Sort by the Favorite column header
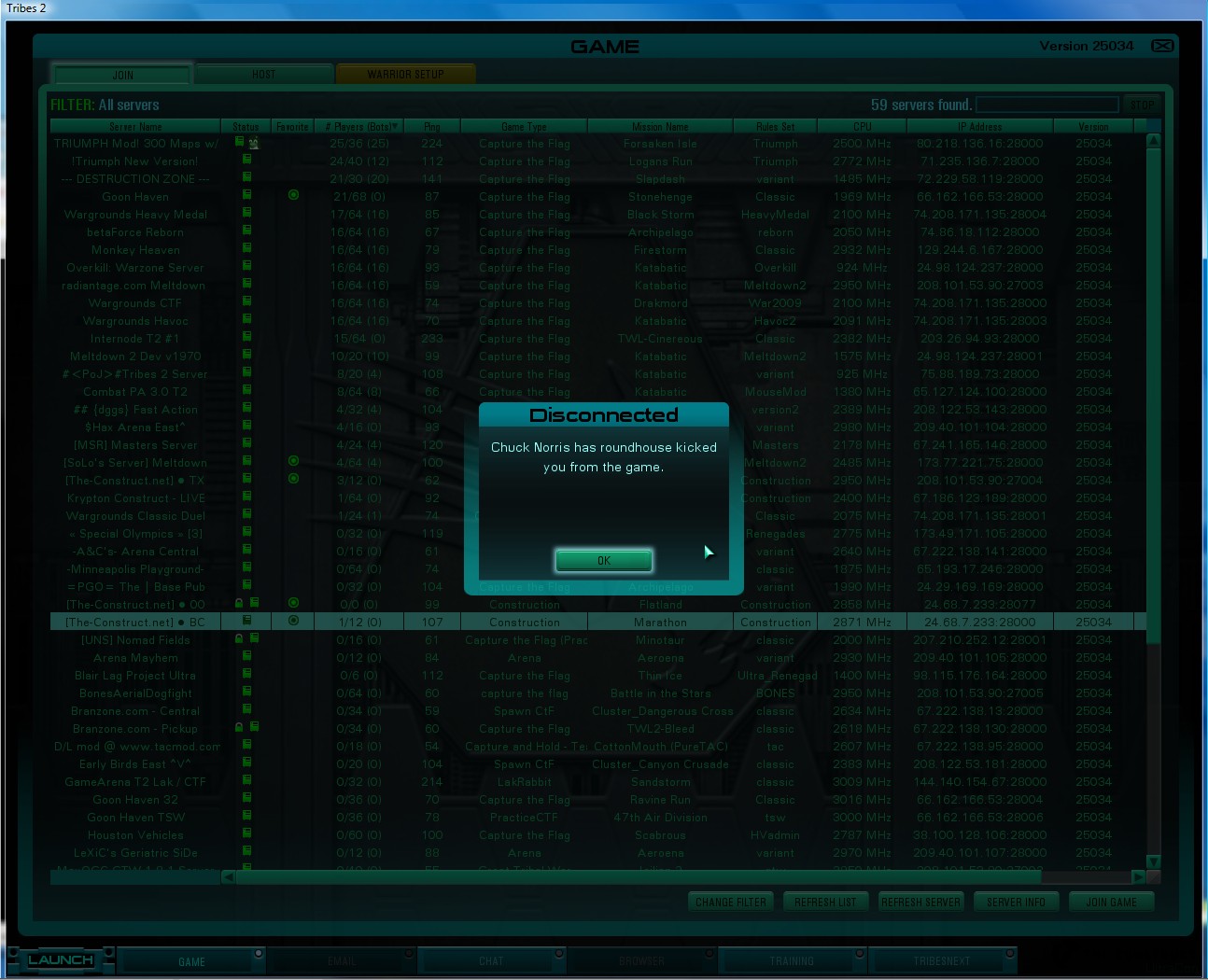The height and width of the screenshot is (980, 1208). coord(292,126)
